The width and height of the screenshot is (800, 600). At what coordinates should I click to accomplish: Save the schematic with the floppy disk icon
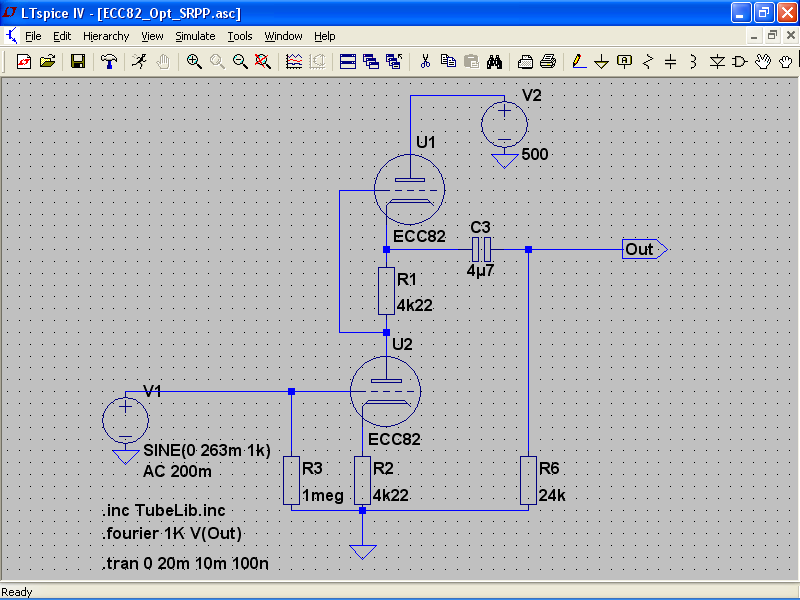(x=78, y=62)
